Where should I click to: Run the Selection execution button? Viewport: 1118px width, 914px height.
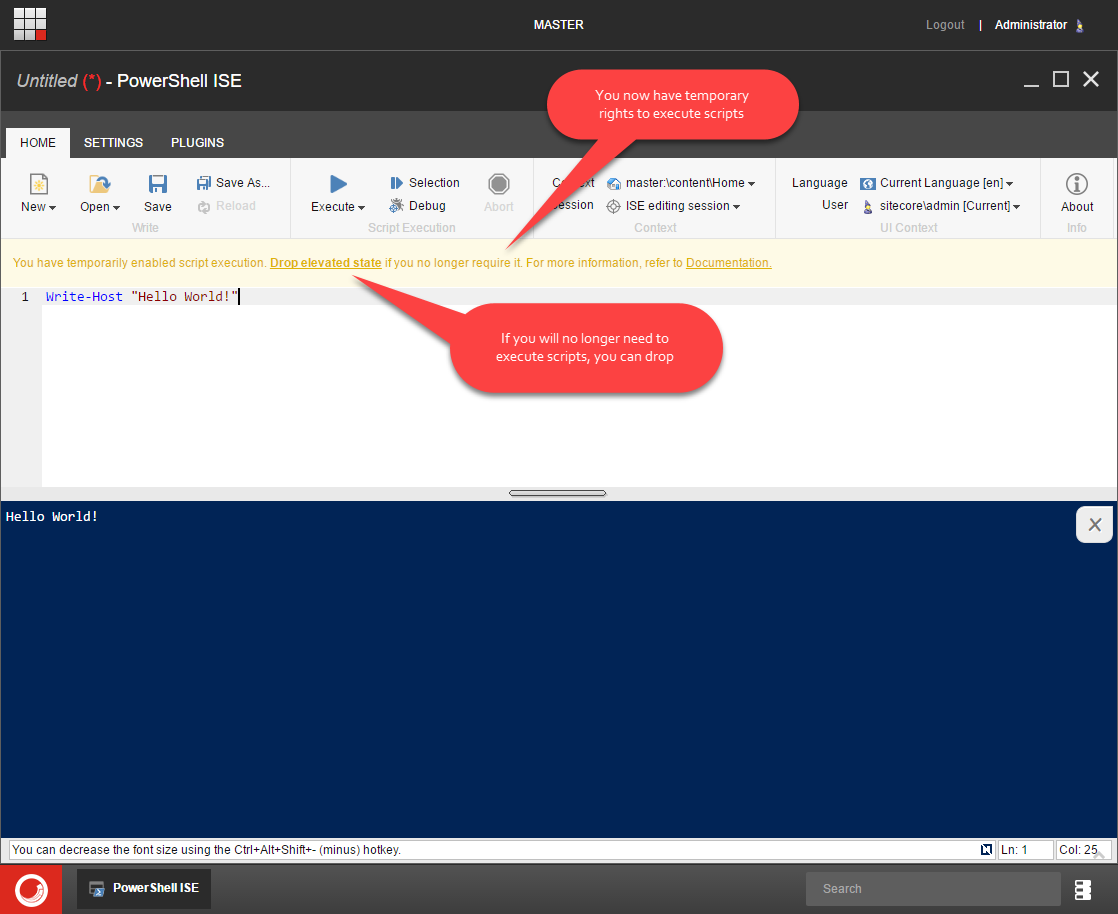(424, 183)
